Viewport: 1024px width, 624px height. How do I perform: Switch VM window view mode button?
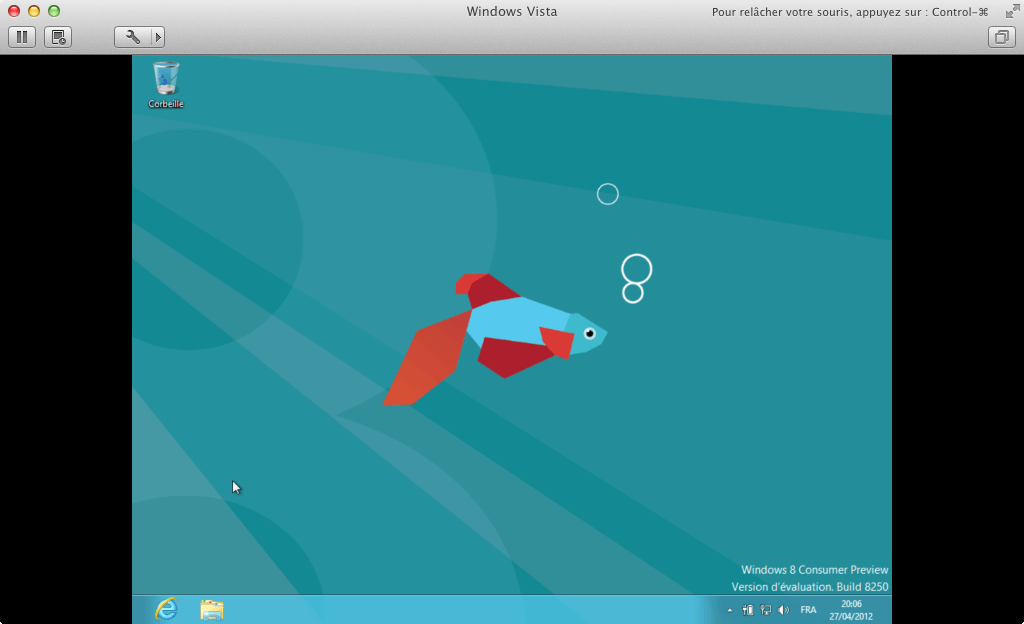pyautogui.click(x=1001, y=37)
